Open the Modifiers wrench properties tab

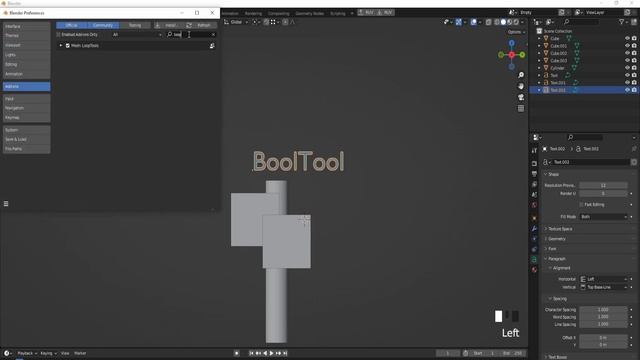pos(534,229)
